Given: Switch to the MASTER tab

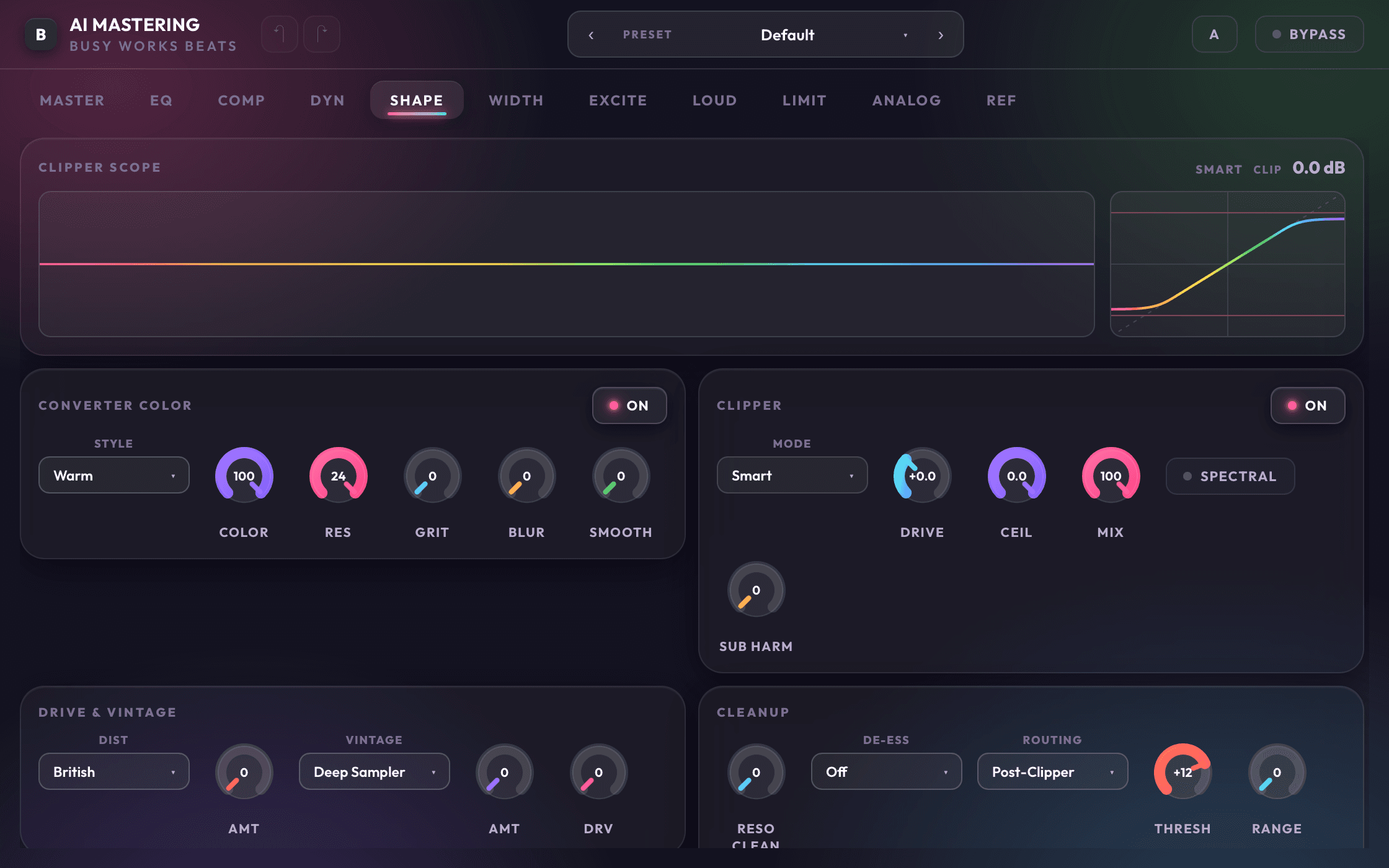Looking at the screenshot, I should pos(73,100).
